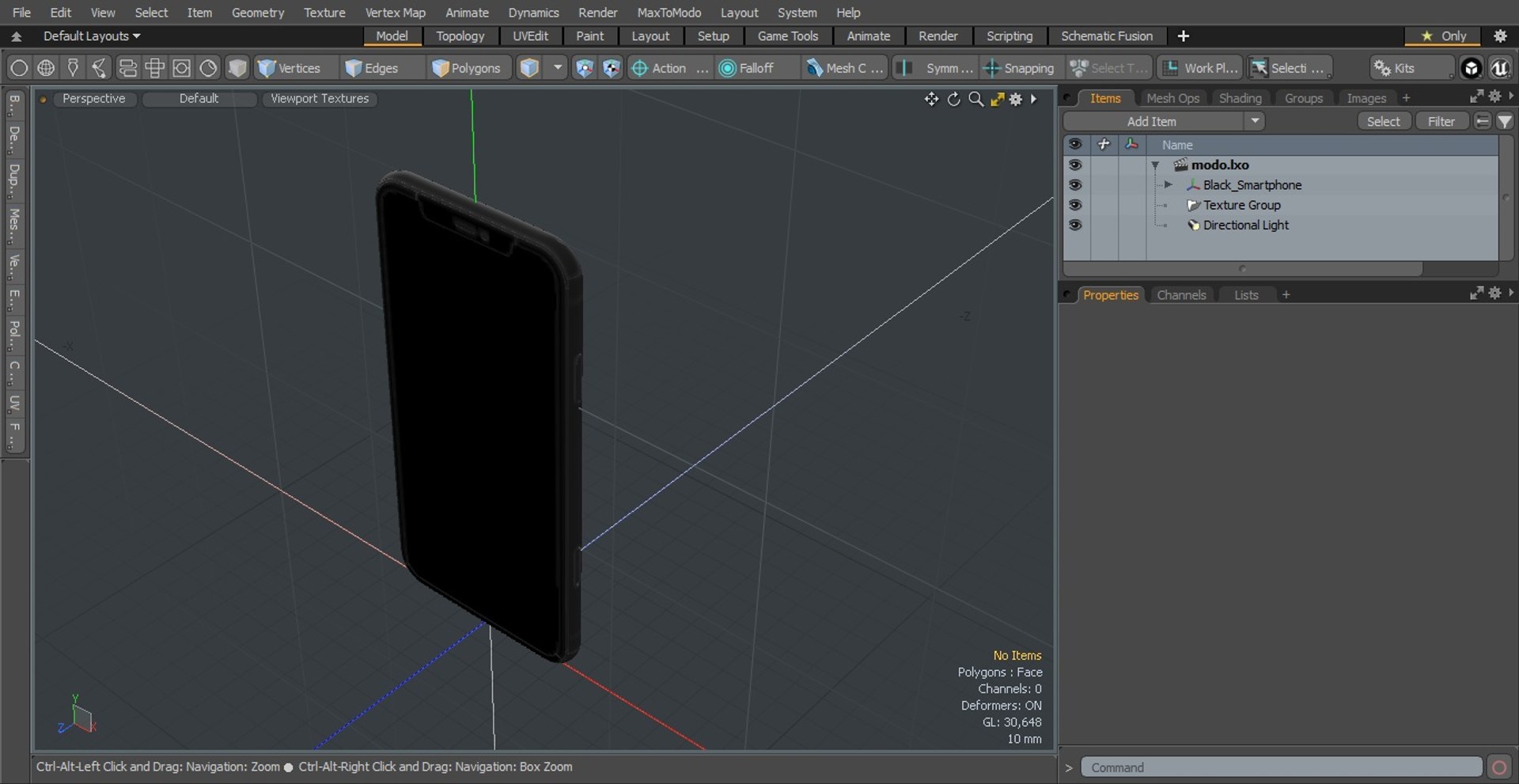Open the Vertex Map menu
The width and height of the screenshot is (1519, 784).
pyautogui.click(x=395, y=13)
